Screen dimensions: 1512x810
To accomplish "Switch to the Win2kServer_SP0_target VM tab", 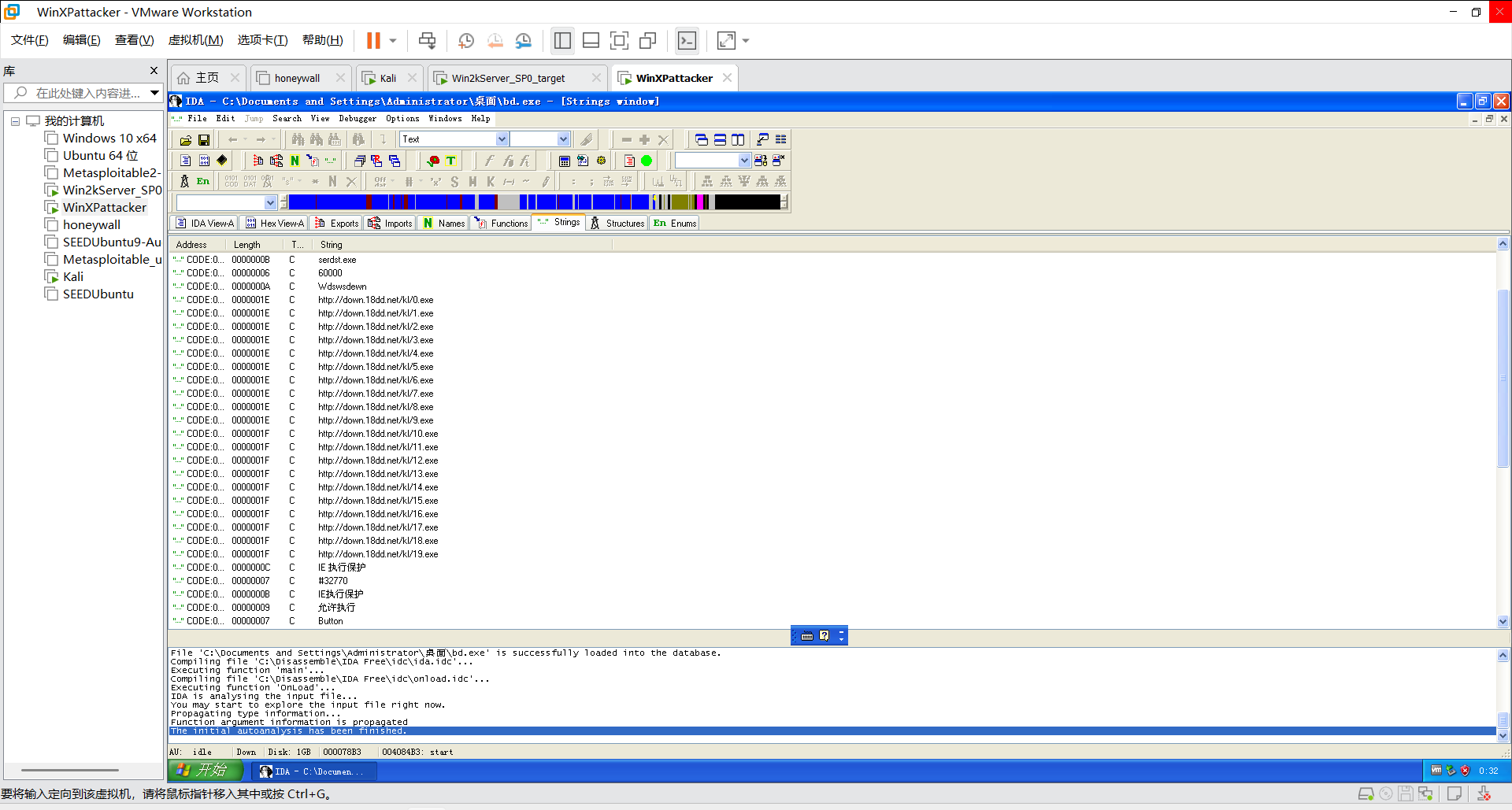I will tap(508, 78).
